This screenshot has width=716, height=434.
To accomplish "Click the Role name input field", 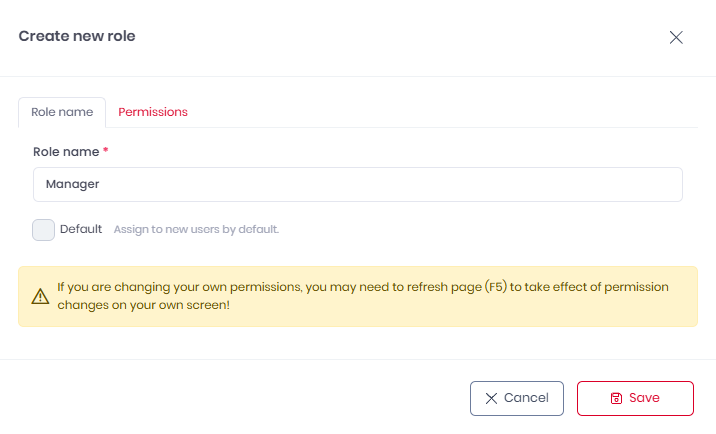I will tap(357, 184).
